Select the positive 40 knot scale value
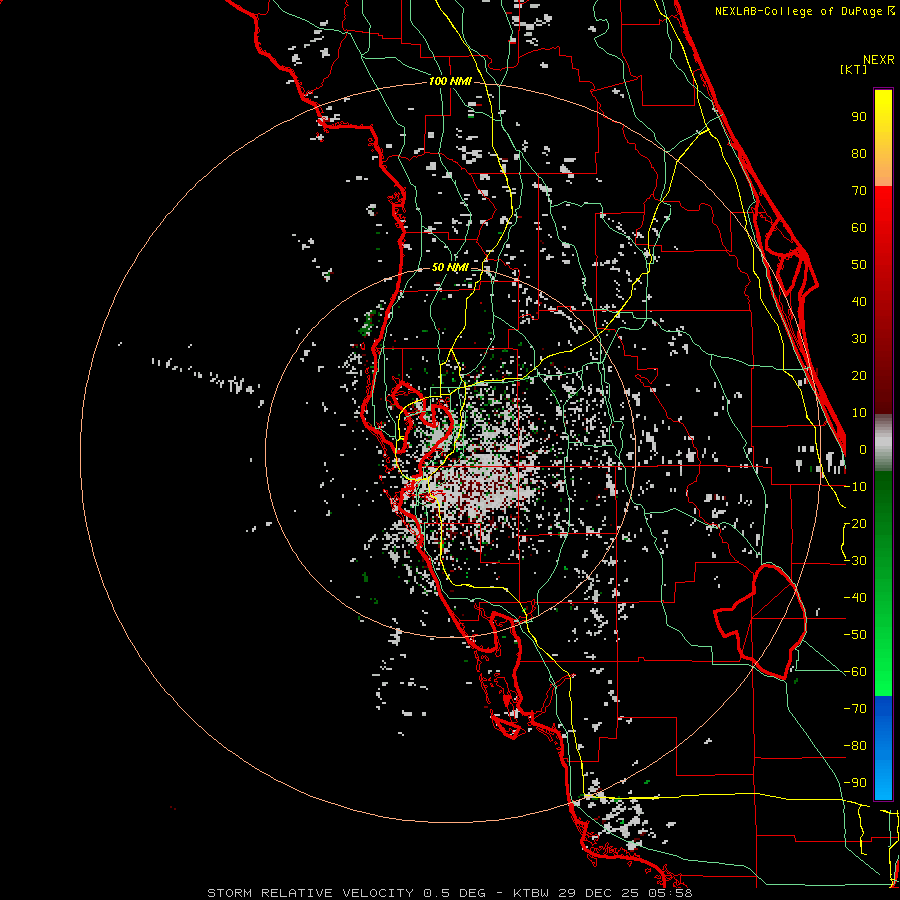This screenshot has height=900, width=900. 859,302
